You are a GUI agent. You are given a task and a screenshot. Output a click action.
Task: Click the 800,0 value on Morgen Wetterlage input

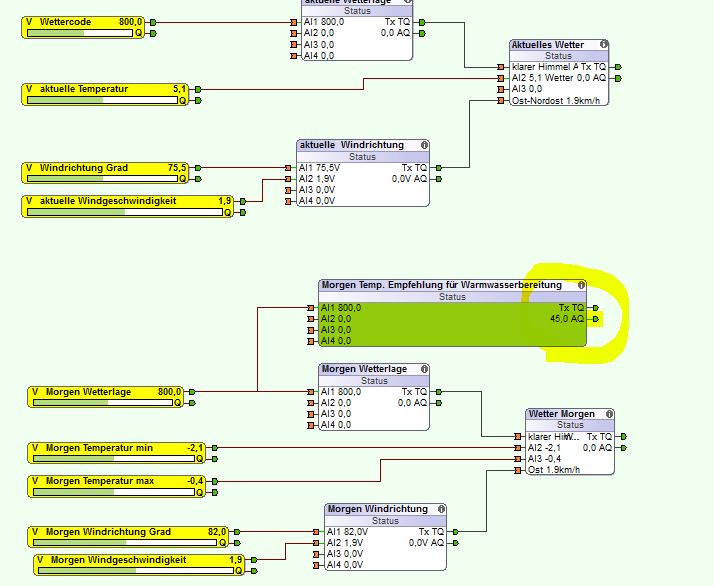pos(169,392)
